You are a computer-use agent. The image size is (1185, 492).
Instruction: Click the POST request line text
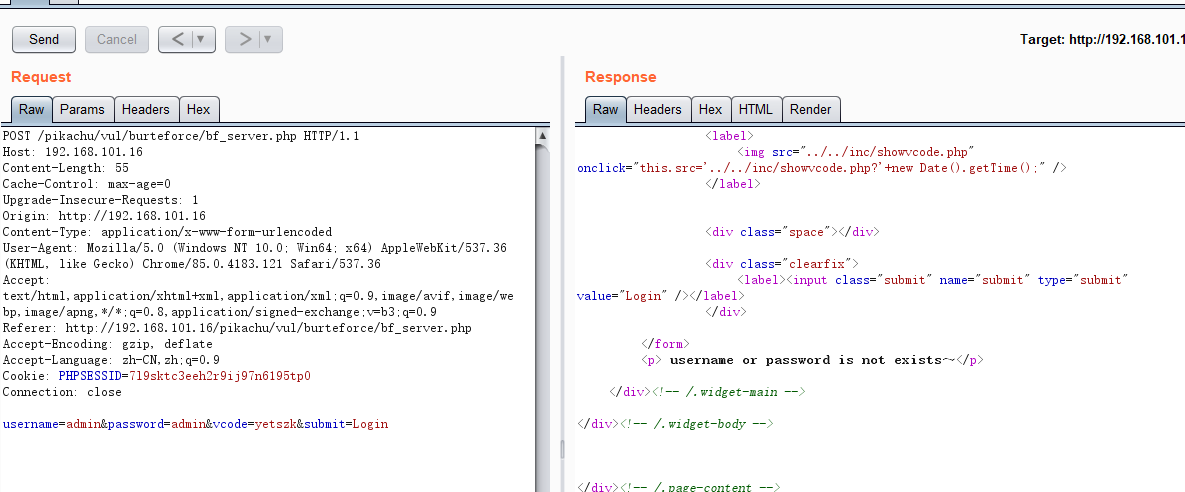click(x=181, y=136)
